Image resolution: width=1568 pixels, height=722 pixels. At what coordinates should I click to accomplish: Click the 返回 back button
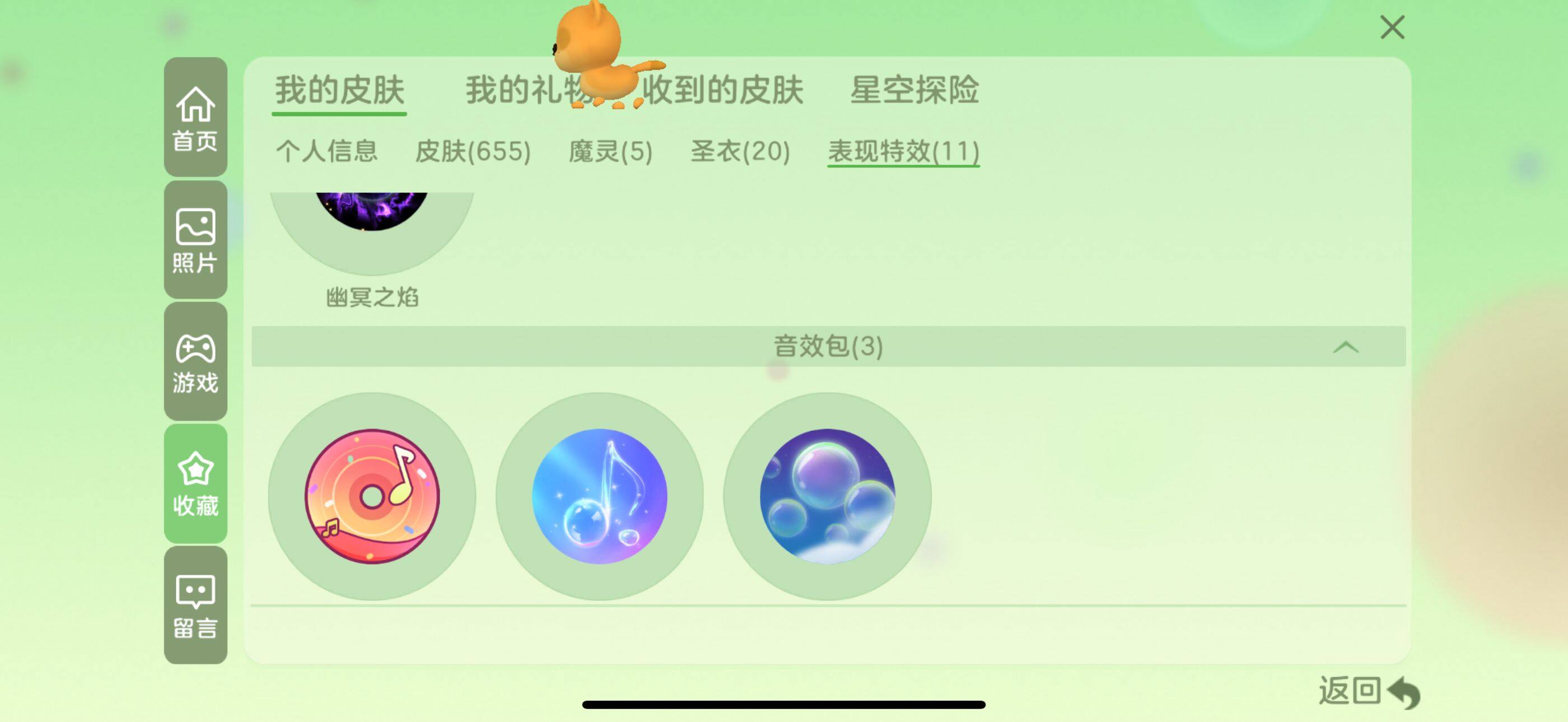(1369, 692)
